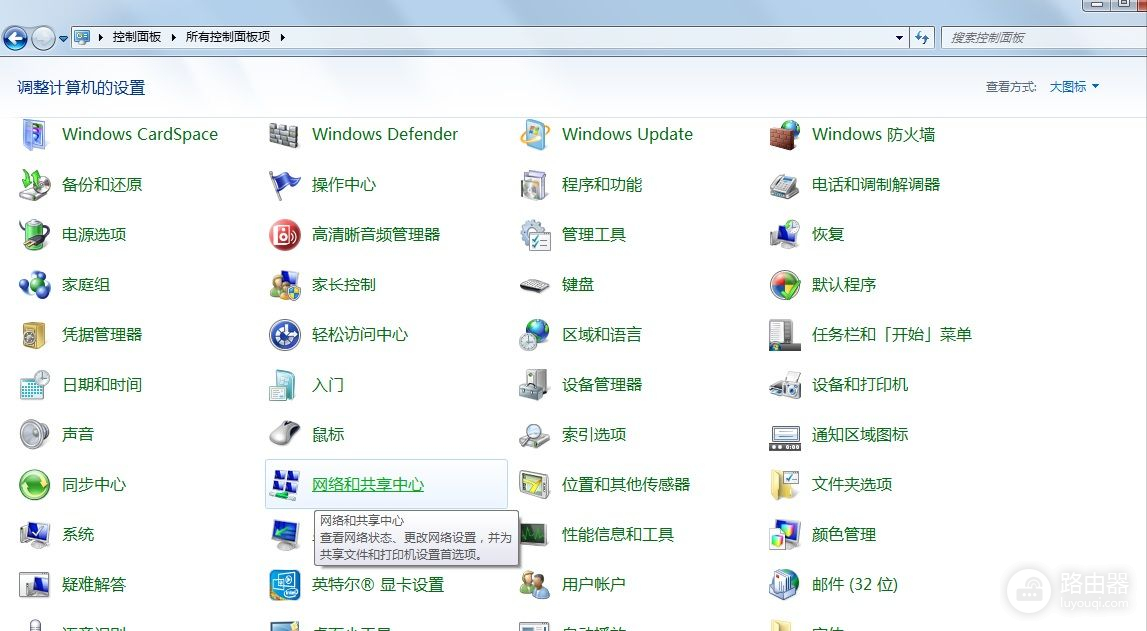
Task: Open the 用户帐户 link
Action: [593, 585]
